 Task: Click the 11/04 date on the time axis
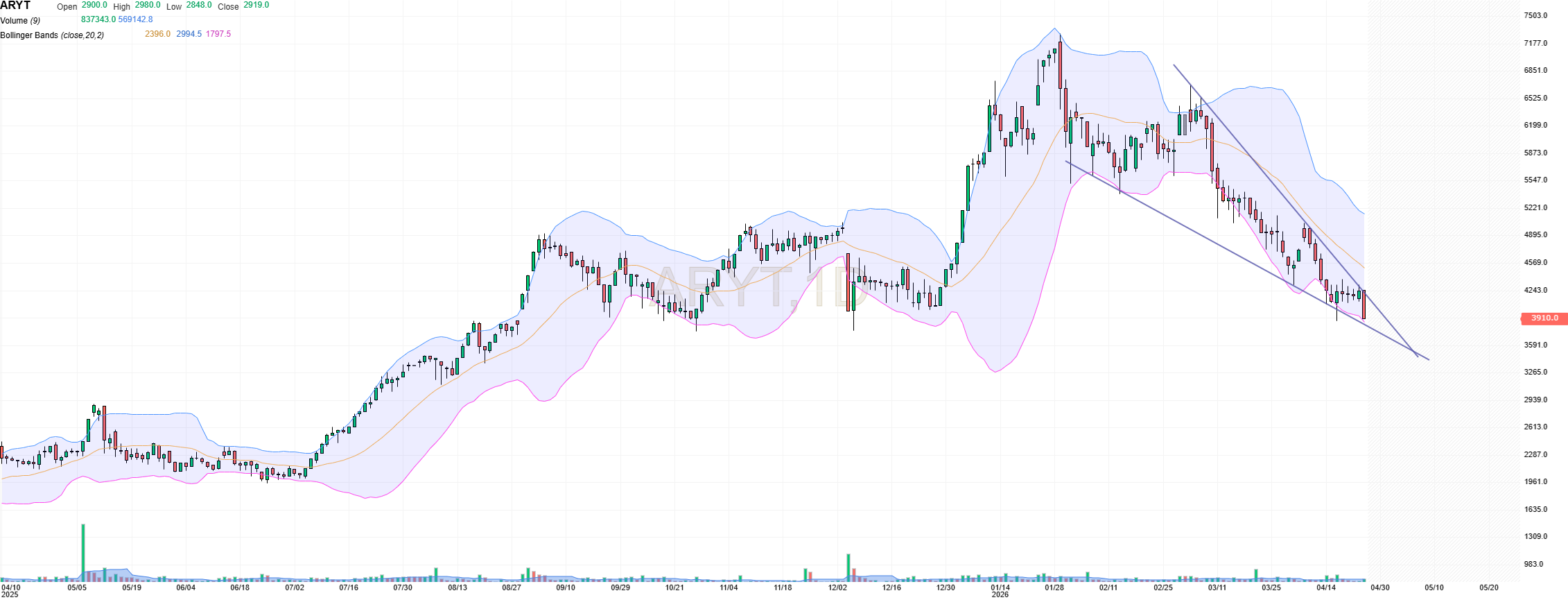coord(729,588)
